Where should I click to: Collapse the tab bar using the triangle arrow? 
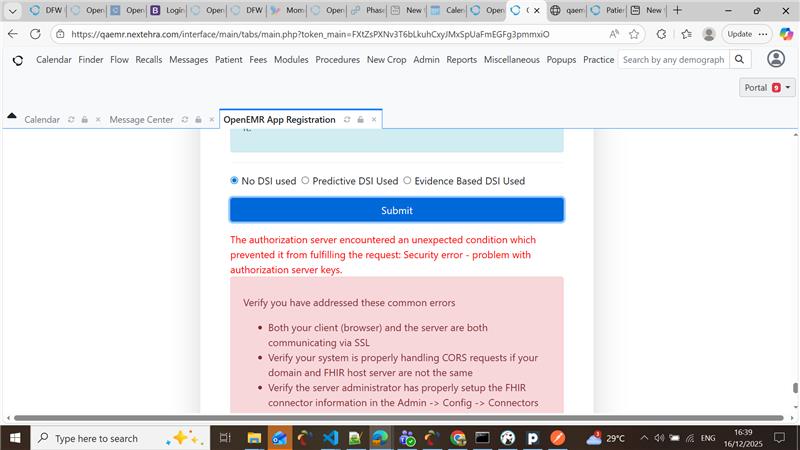[12, 117]
